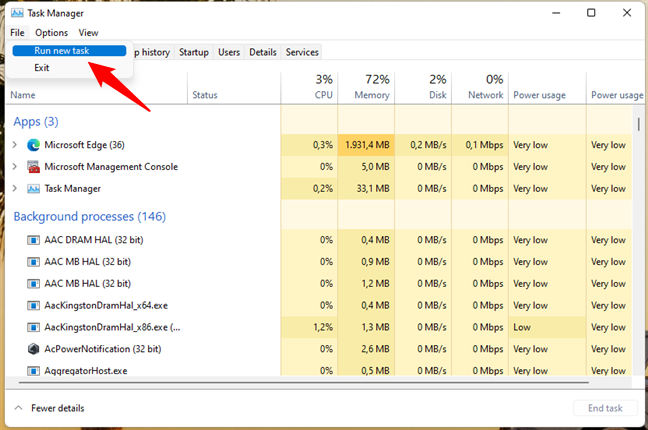Sort by the Status column header
The height and width of the screenshot is (430, 648).
(234, 87)
